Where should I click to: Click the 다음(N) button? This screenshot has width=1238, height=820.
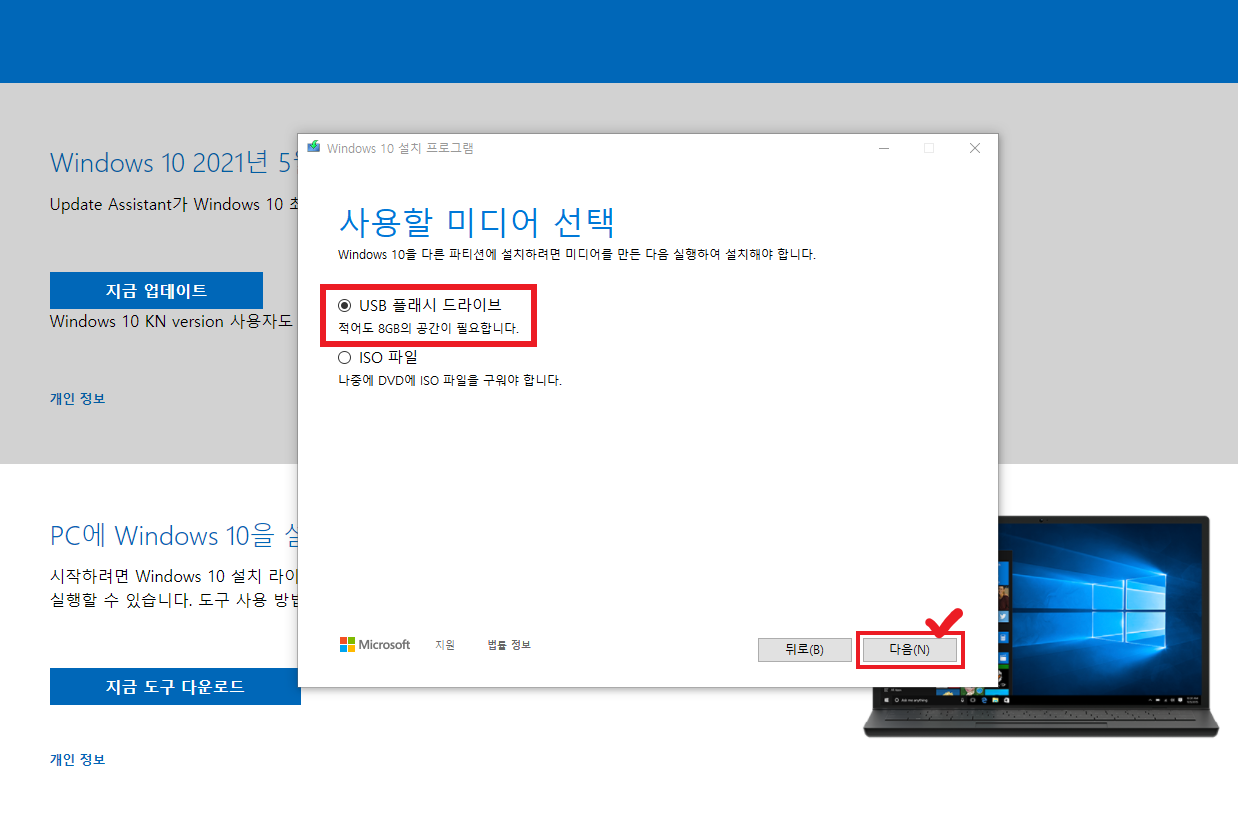tap(909, 650)
